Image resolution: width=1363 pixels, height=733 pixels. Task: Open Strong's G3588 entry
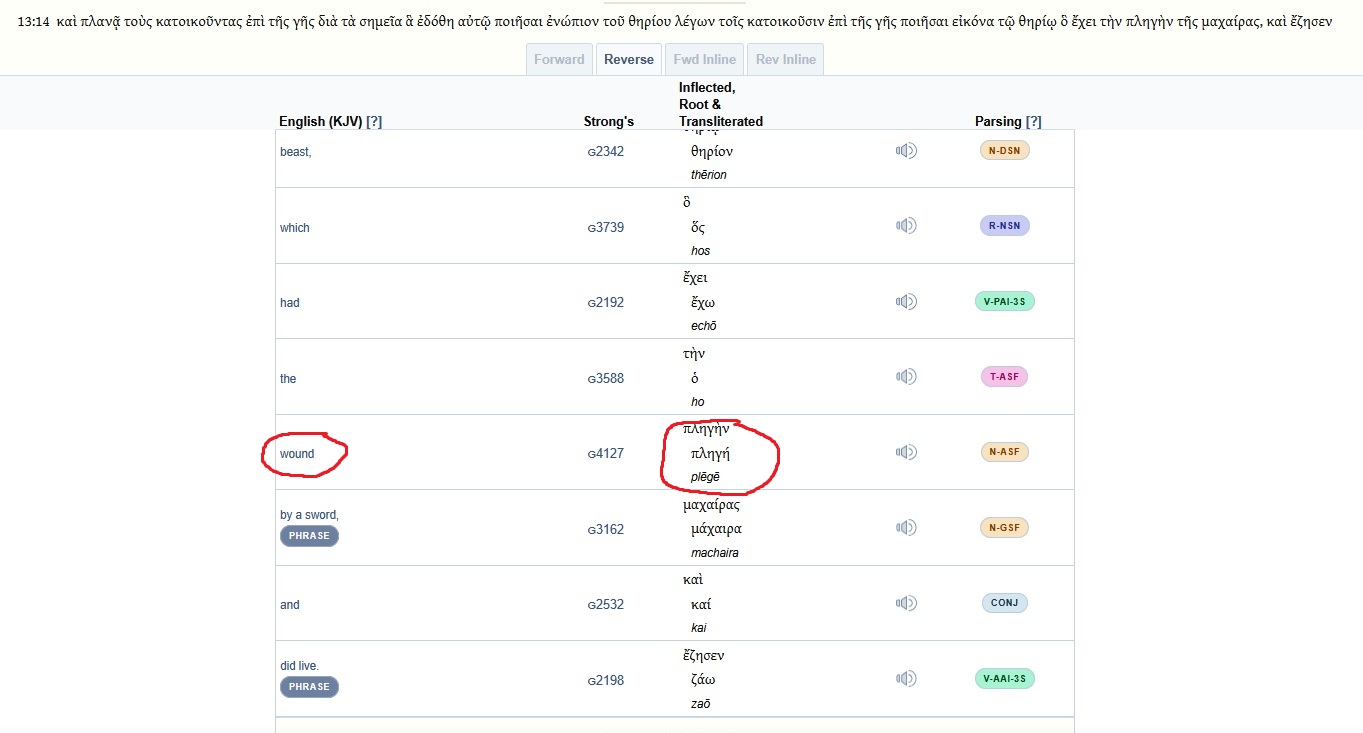pyautogui.click(x=606, y=379)
